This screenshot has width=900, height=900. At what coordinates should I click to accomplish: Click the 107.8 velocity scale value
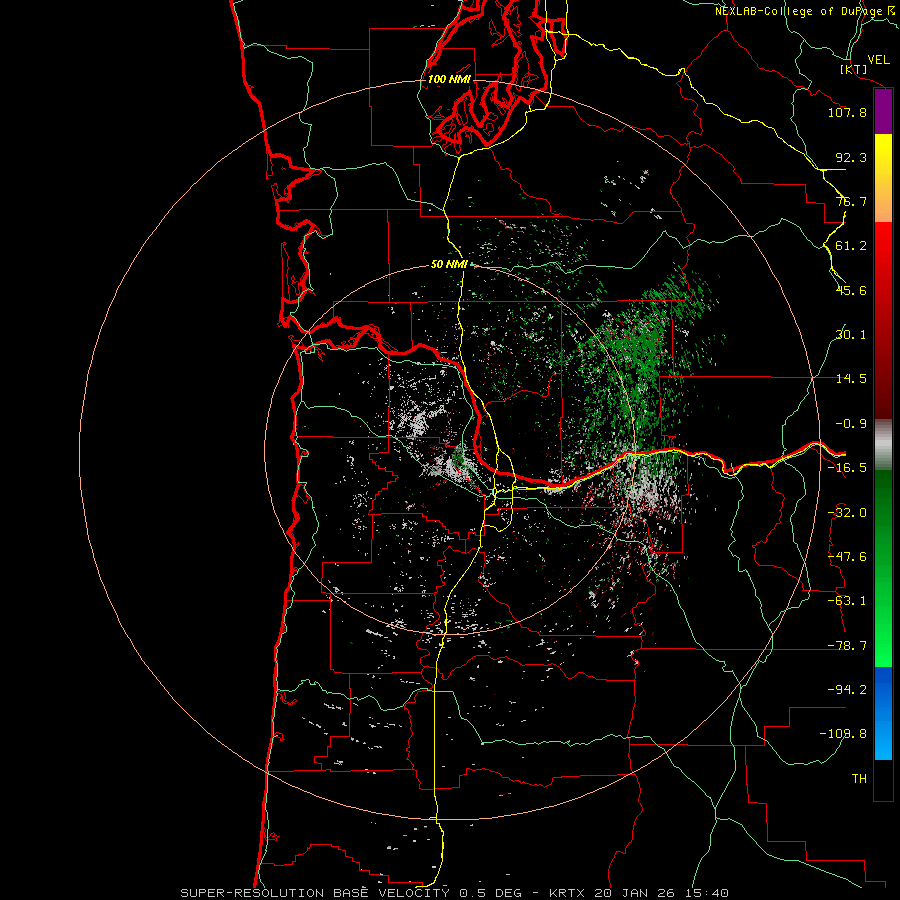click(x=847, y=112)
